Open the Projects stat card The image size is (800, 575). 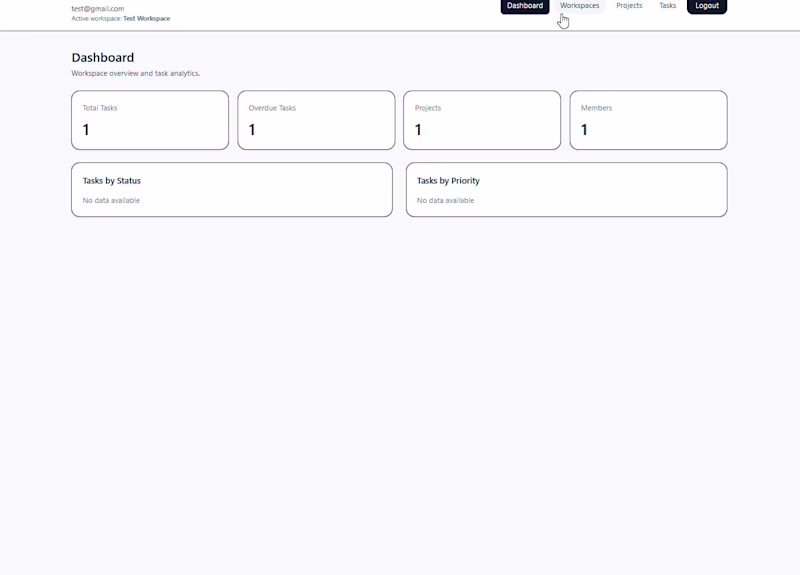click(482, 120)
